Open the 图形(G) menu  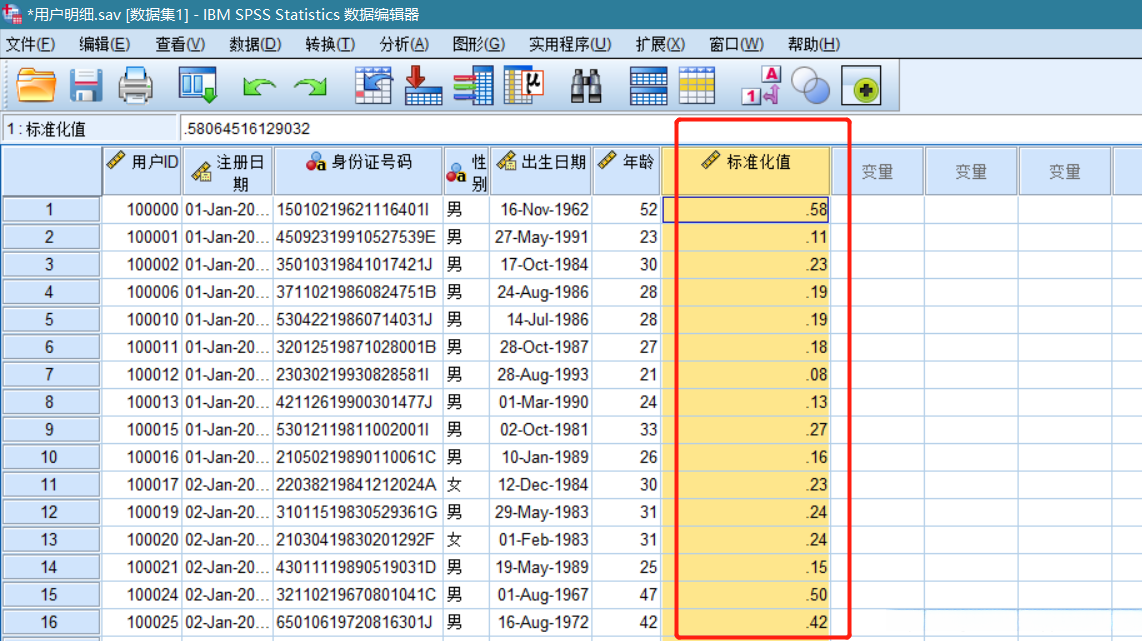[479, 44]
